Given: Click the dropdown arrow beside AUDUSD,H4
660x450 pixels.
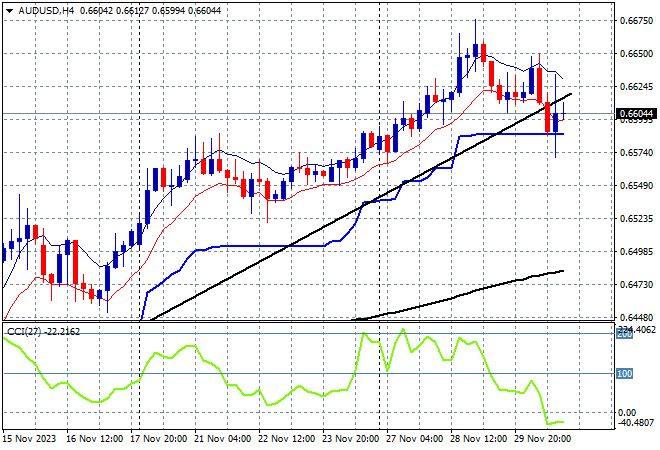Looking at the screenshot, I should pyautogui.click(x=10, y=9).
